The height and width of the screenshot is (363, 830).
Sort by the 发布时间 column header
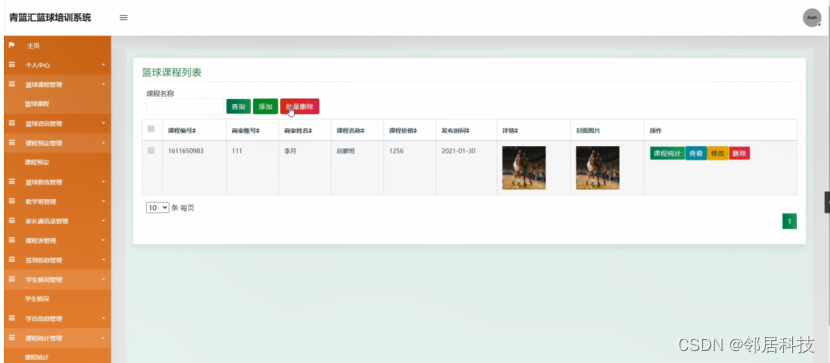click(x=455, y=131)
